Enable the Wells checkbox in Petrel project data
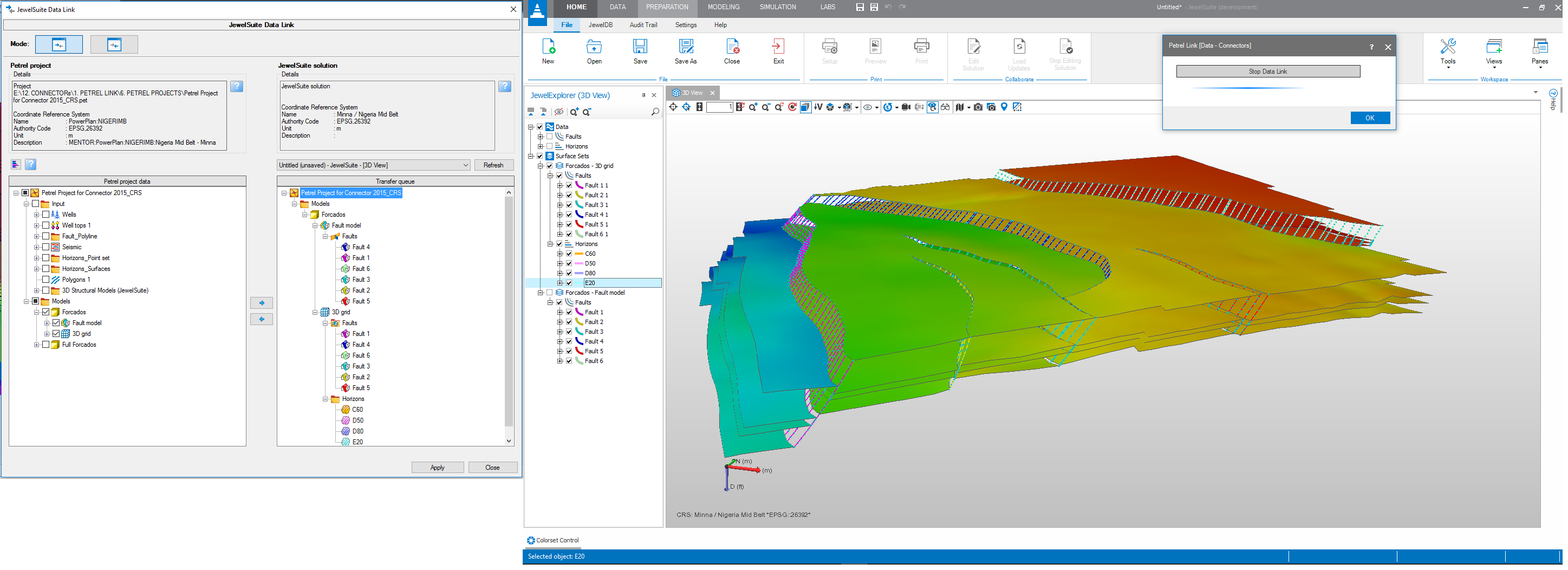 [x=46, y=215]
